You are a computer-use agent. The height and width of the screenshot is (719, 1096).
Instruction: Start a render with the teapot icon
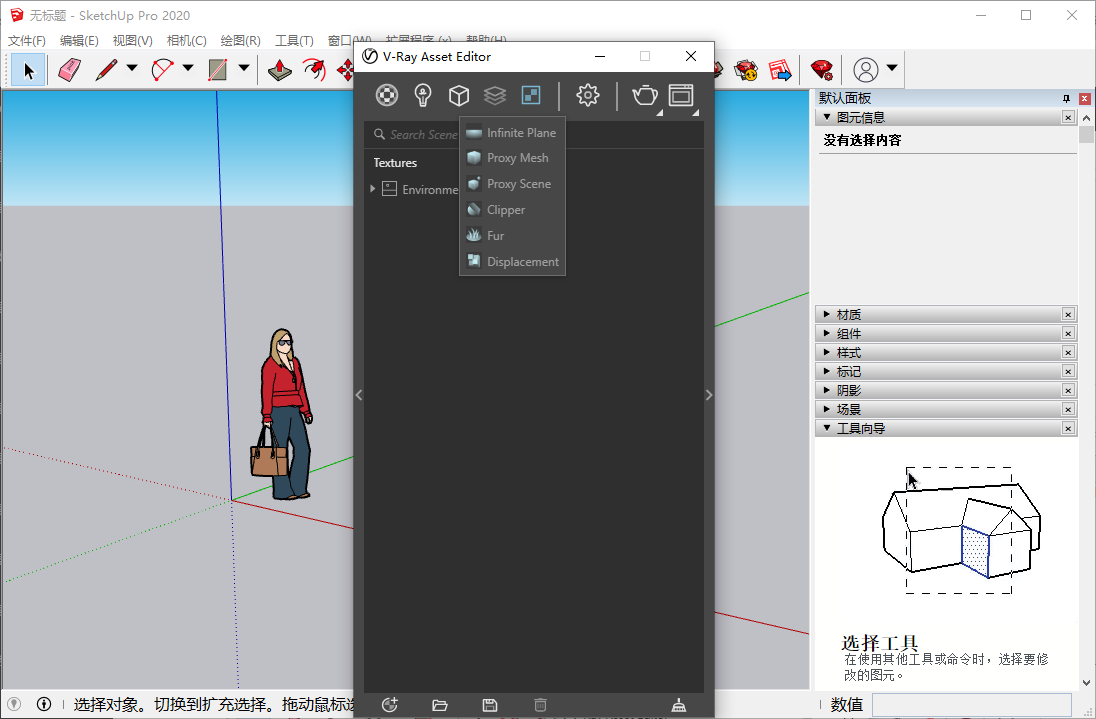pyautogui.click(x=645, y=95)
